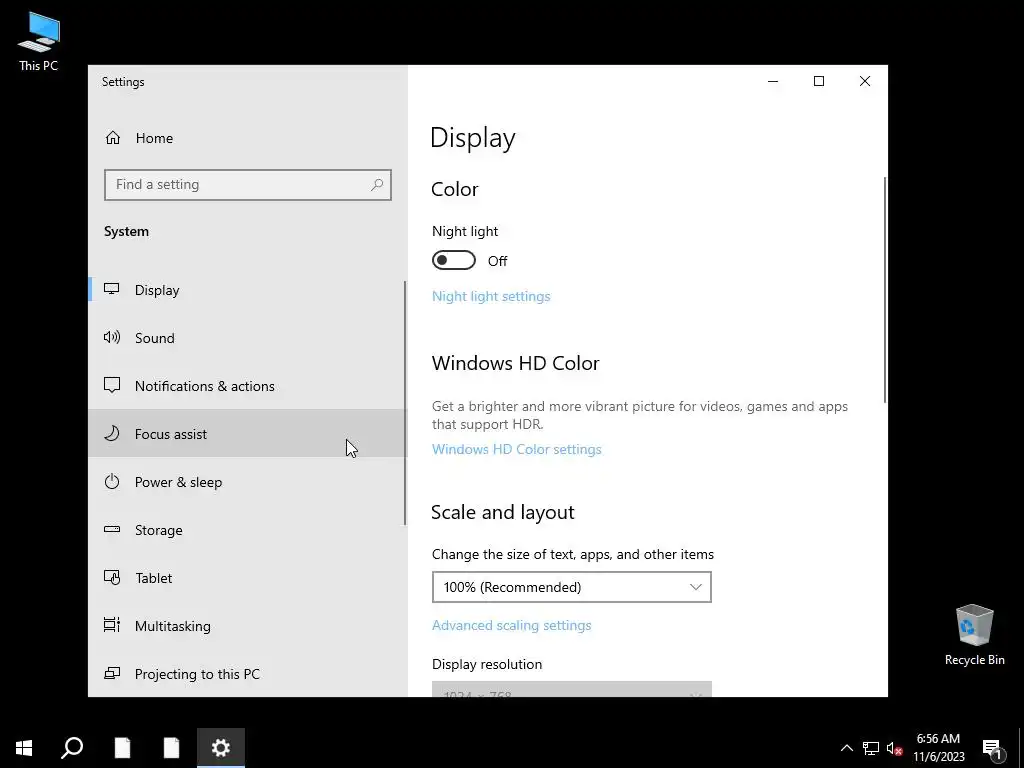1024x768 pixels.
Task: Click the sidebar vertical scrollbar
Action: coord(405,403)
